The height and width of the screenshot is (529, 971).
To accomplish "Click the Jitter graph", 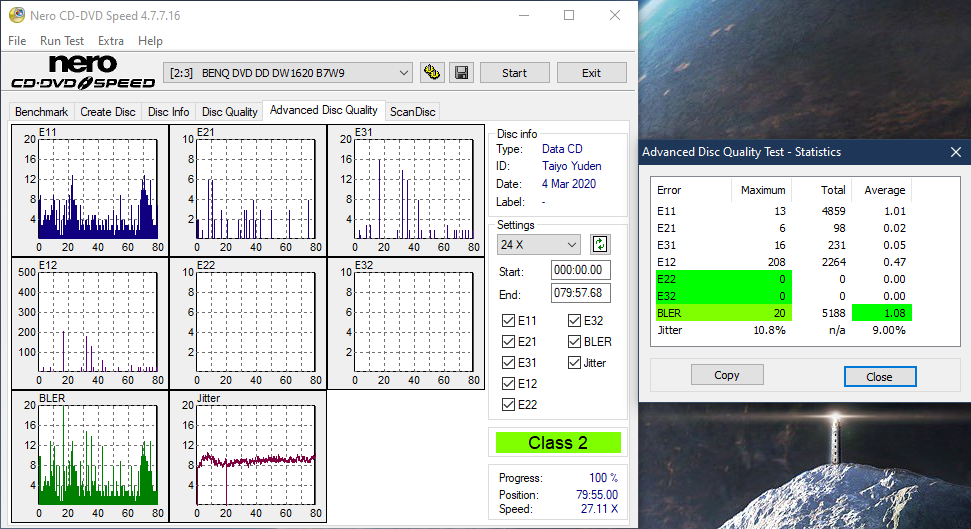I will (248, 457).
